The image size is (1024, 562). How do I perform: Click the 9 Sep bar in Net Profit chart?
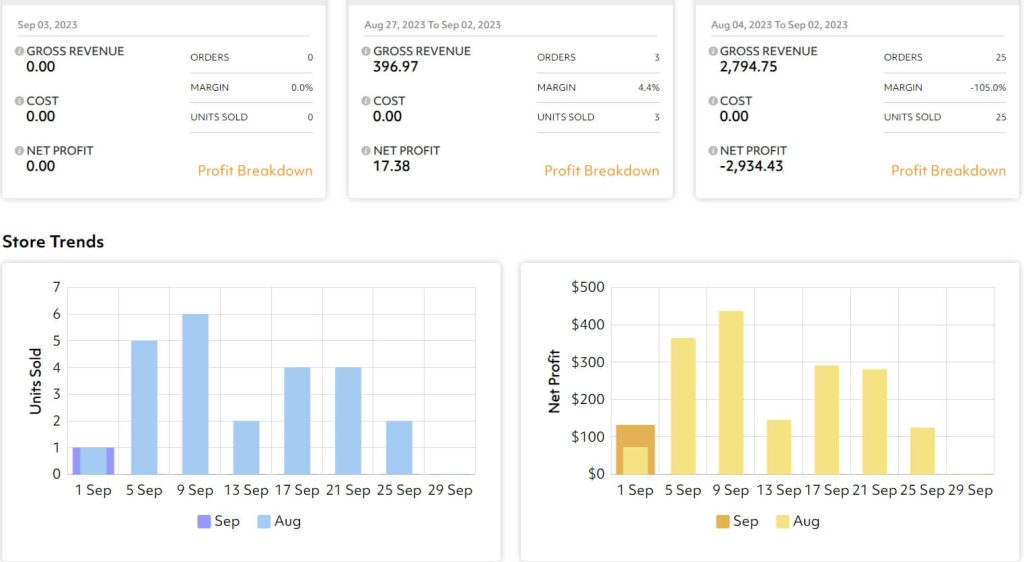[731, 392]
